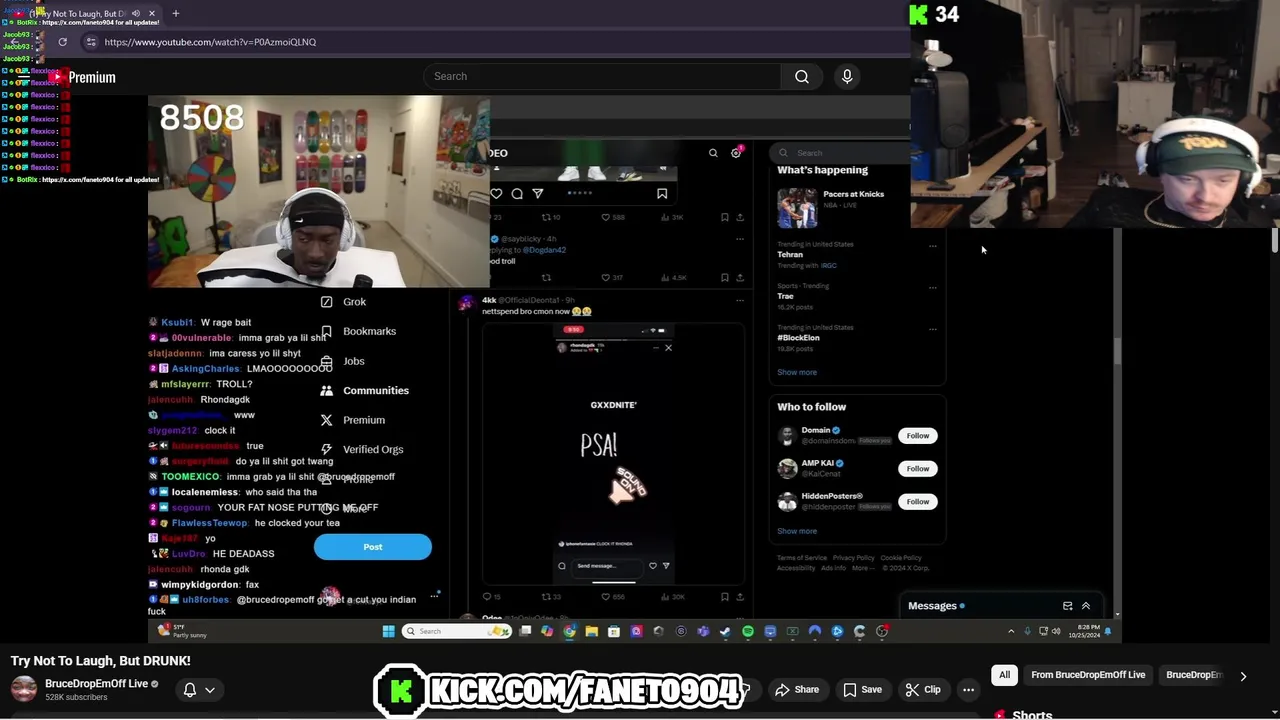This screenshot has width=1280, height=720.
Task: Open Spotify from the Windows taskbar
Action: [x=748, y=631]
